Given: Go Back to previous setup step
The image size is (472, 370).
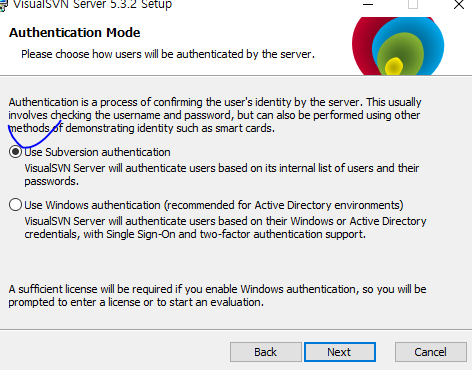Looking at the screenshot, I should tap(266, 352).
